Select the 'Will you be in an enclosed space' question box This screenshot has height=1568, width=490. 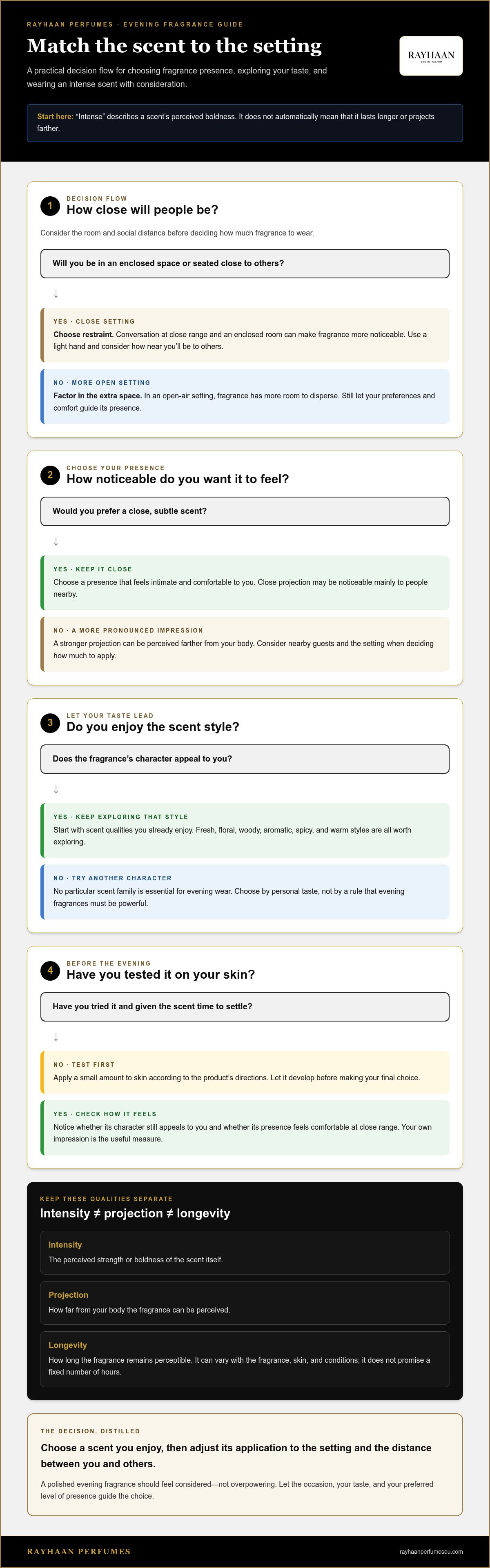pyautogui.click(x=245, y=264)
